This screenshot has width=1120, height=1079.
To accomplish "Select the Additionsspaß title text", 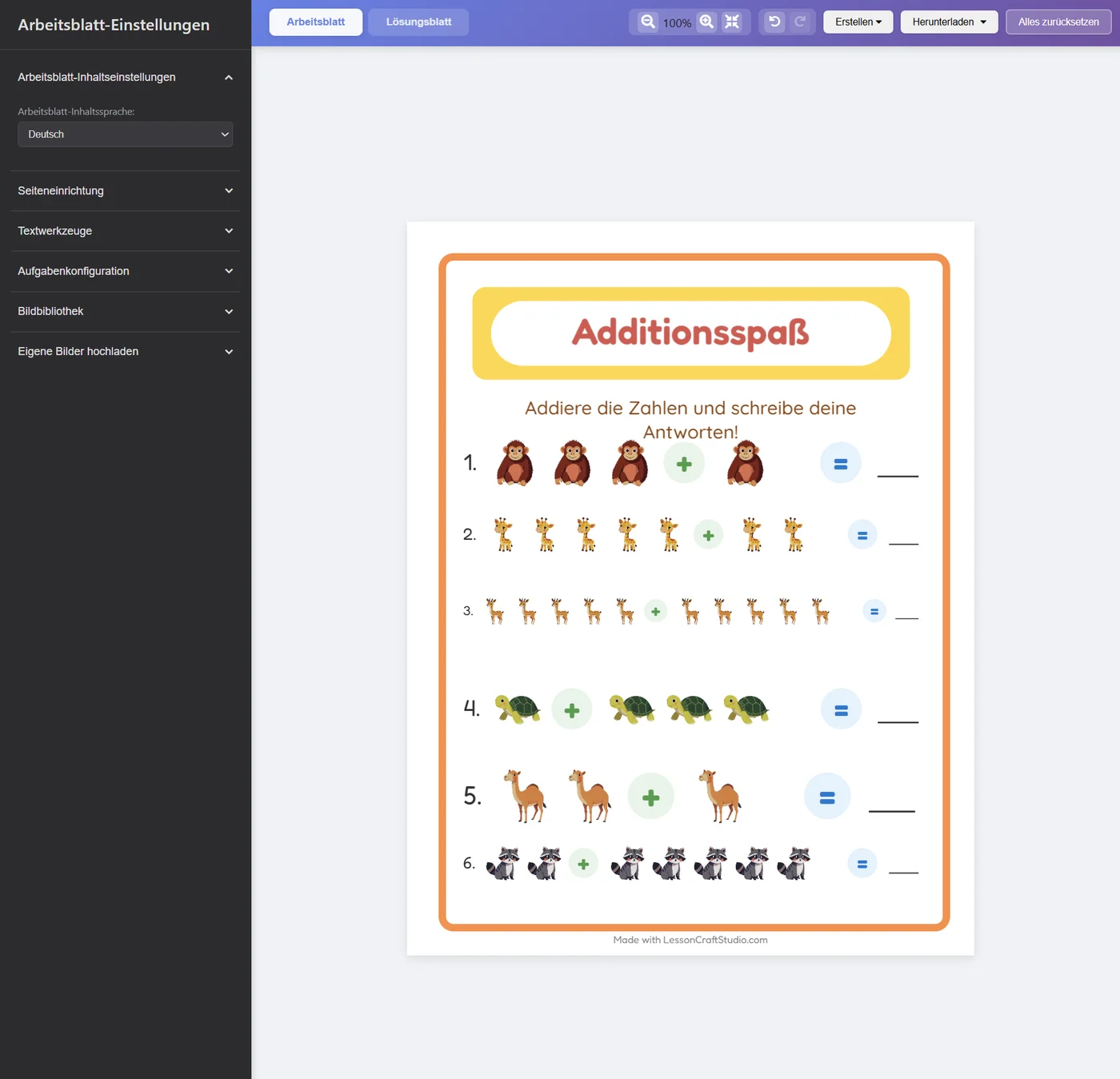I will point(690,333).
